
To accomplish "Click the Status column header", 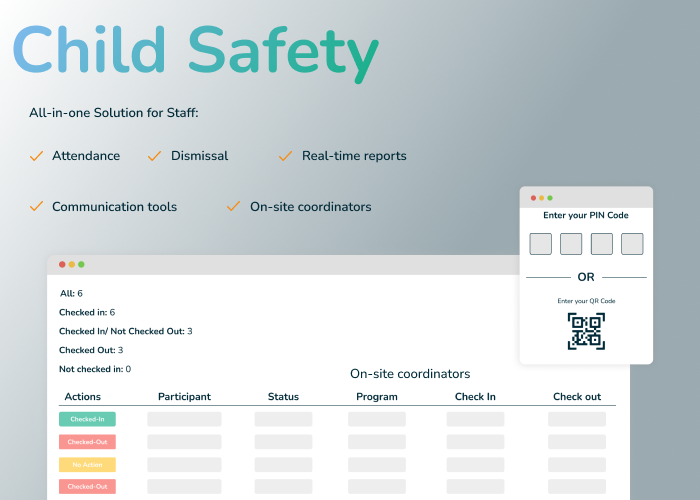I will pos(283,396).
